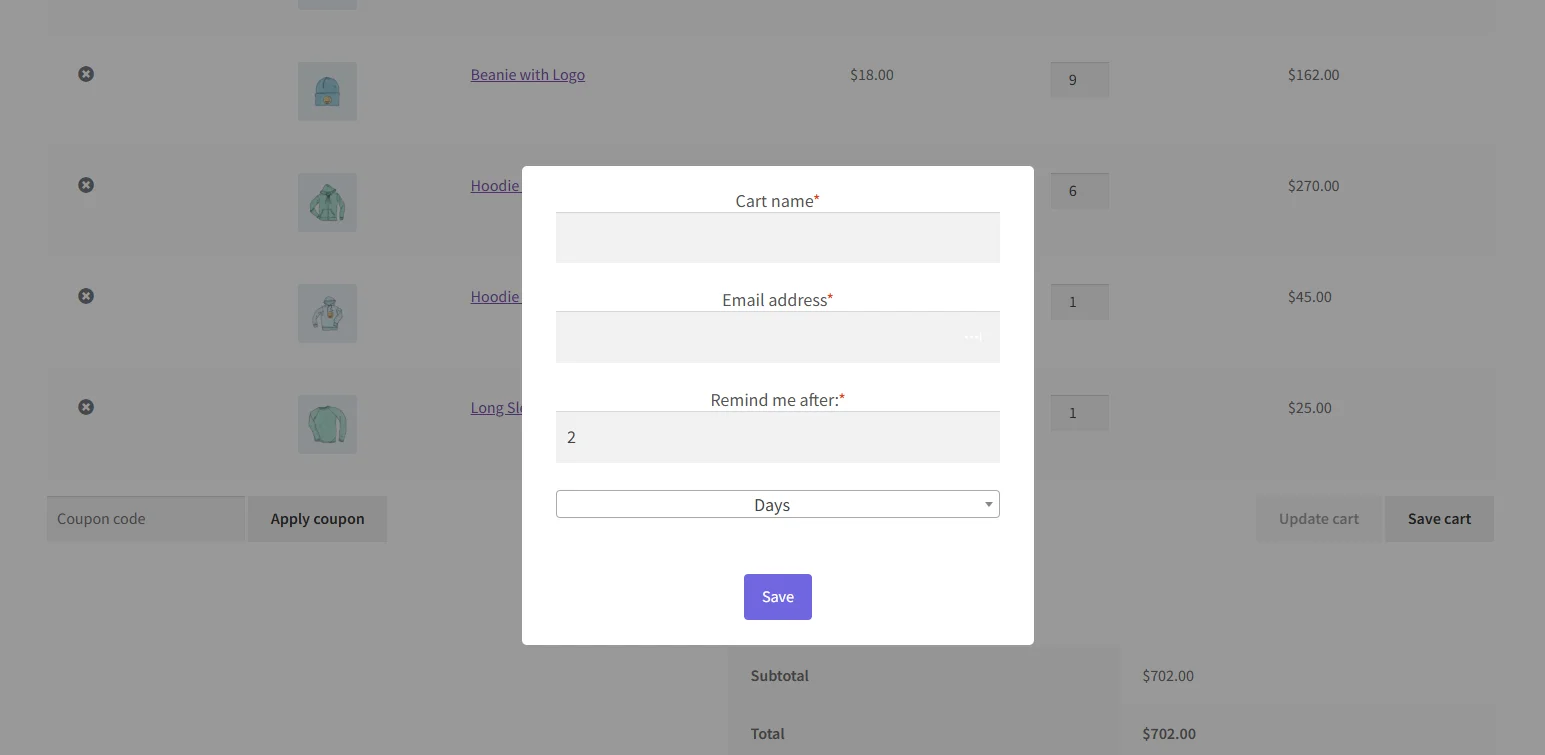Click the Remind me after number field
This screenshot has width=1545, height=755.
point(777,437)
